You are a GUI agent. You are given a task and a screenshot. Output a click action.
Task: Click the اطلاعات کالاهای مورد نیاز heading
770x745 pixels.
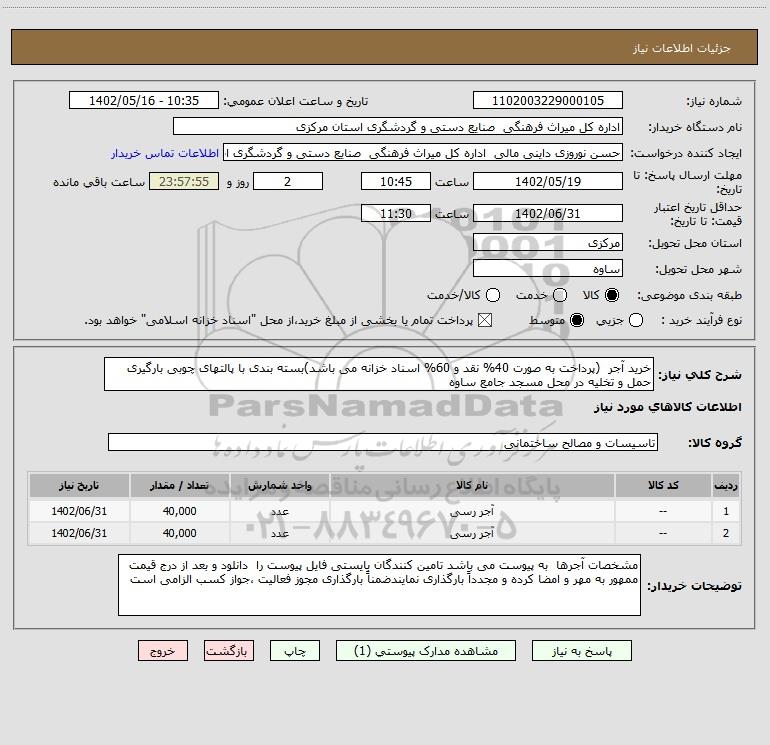668,407
